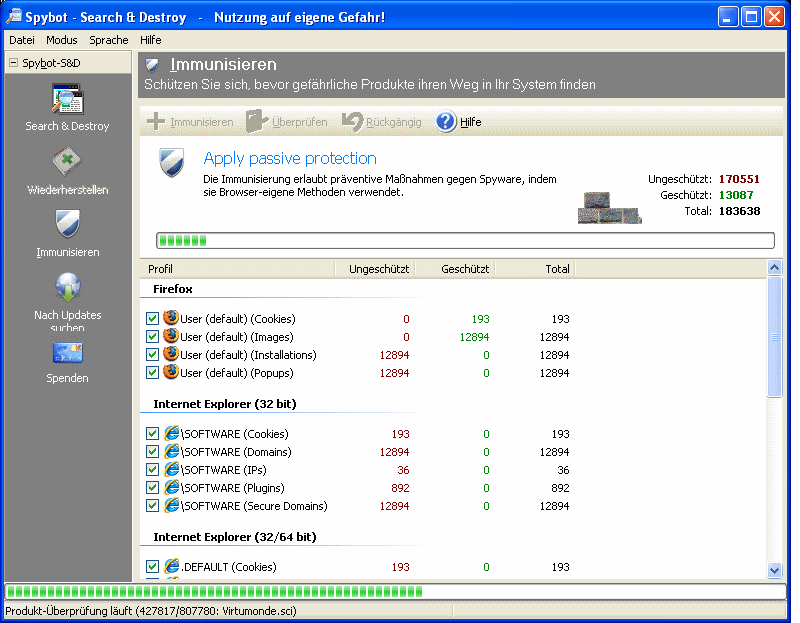Toggle the \SOFTWARE (Plugins) checkbox
This screenshot has height=623, width=800.
pos(152,488)
